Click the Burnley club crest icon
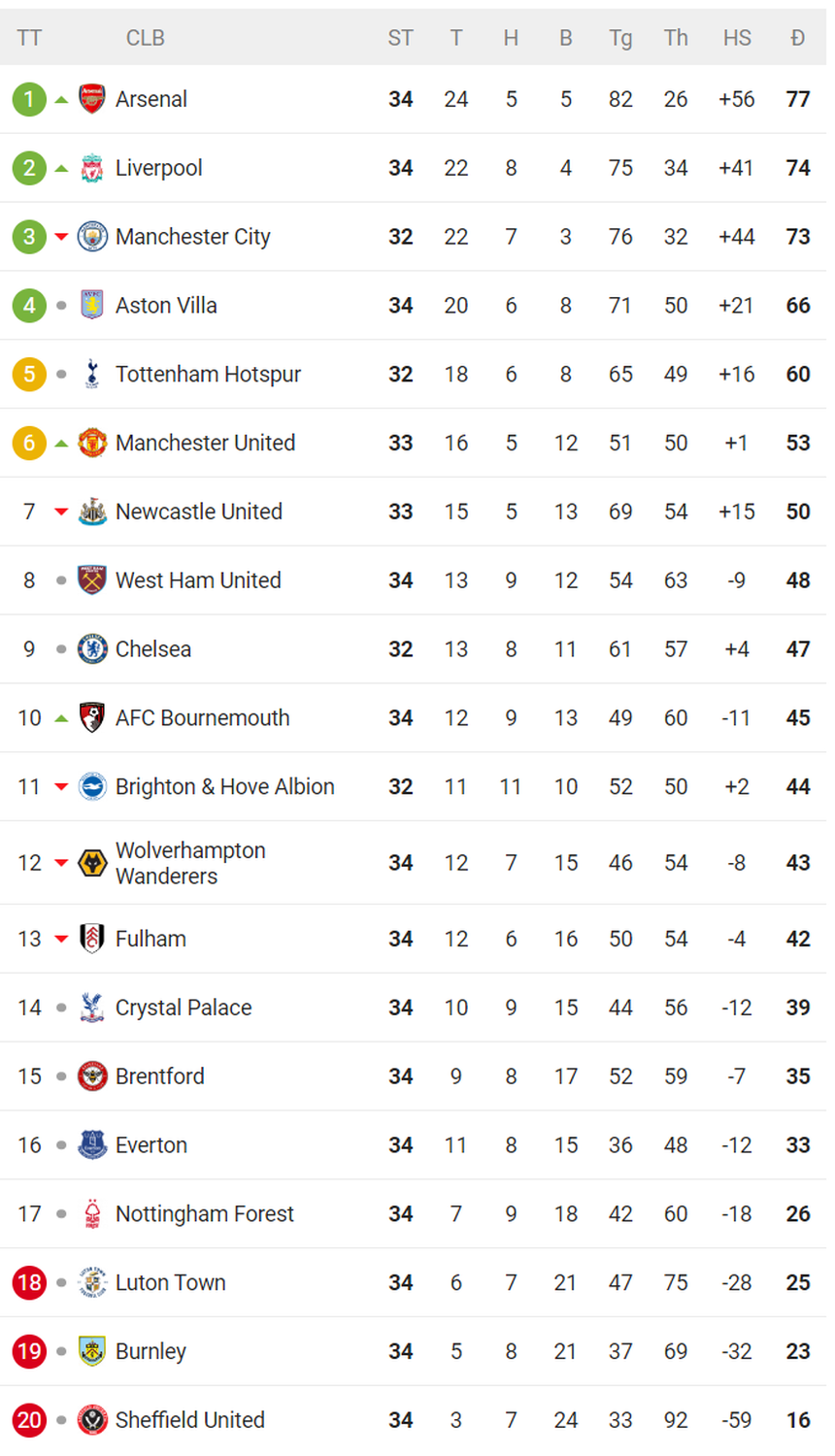Screen dimensions: 835x1456 tap(92, 1351)
